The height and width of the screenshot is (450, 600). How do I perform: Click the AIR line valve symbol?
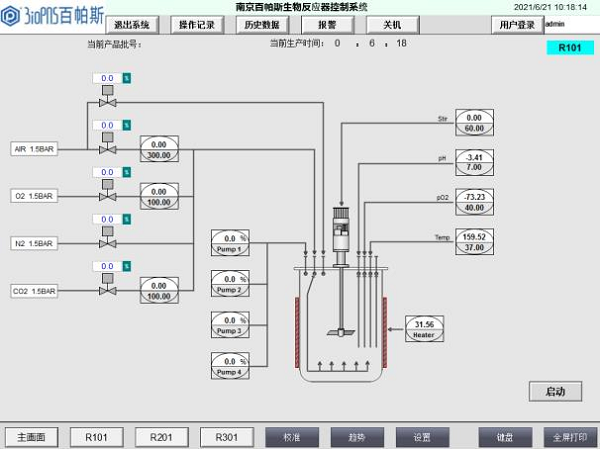coord(105,149)
